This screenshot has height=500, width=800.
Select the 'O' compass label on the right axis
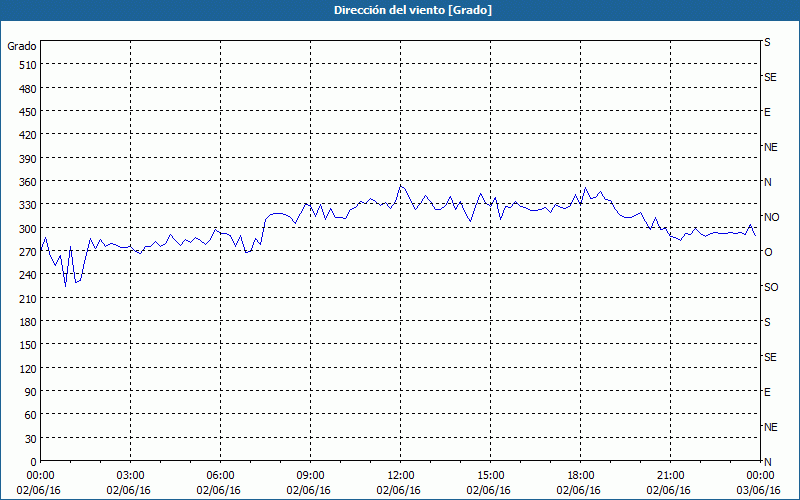[768, 252]
